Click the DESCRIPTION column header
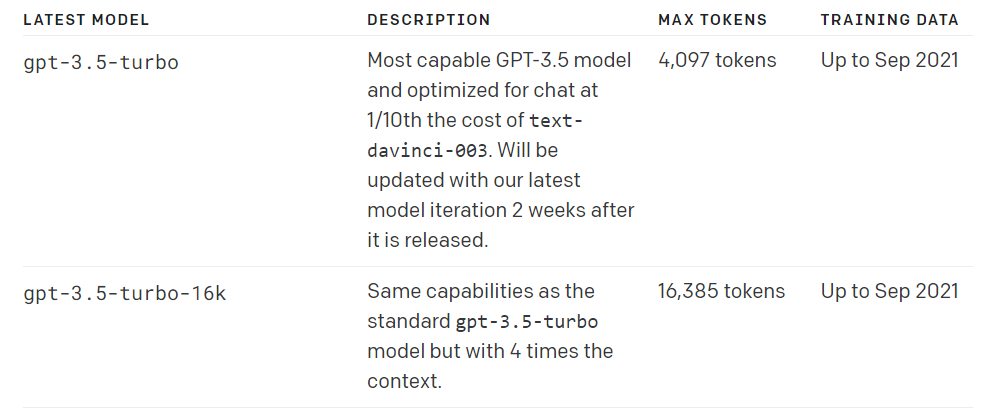 coord(429,20)
